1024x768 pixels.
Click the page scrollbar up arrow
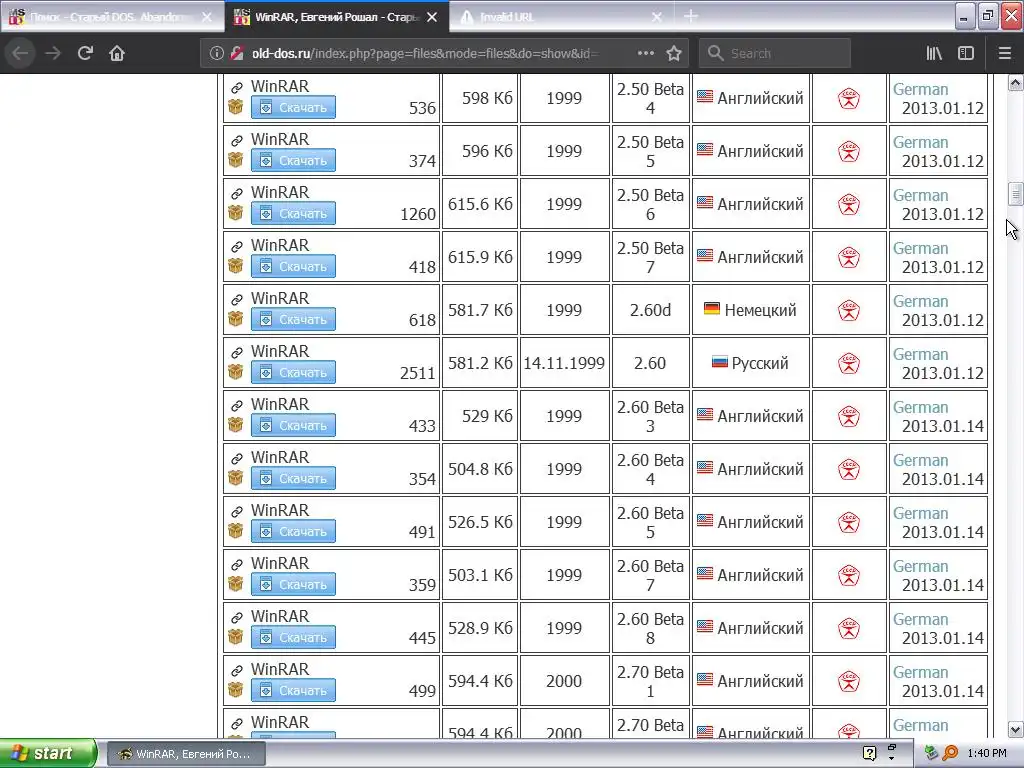1015,82
